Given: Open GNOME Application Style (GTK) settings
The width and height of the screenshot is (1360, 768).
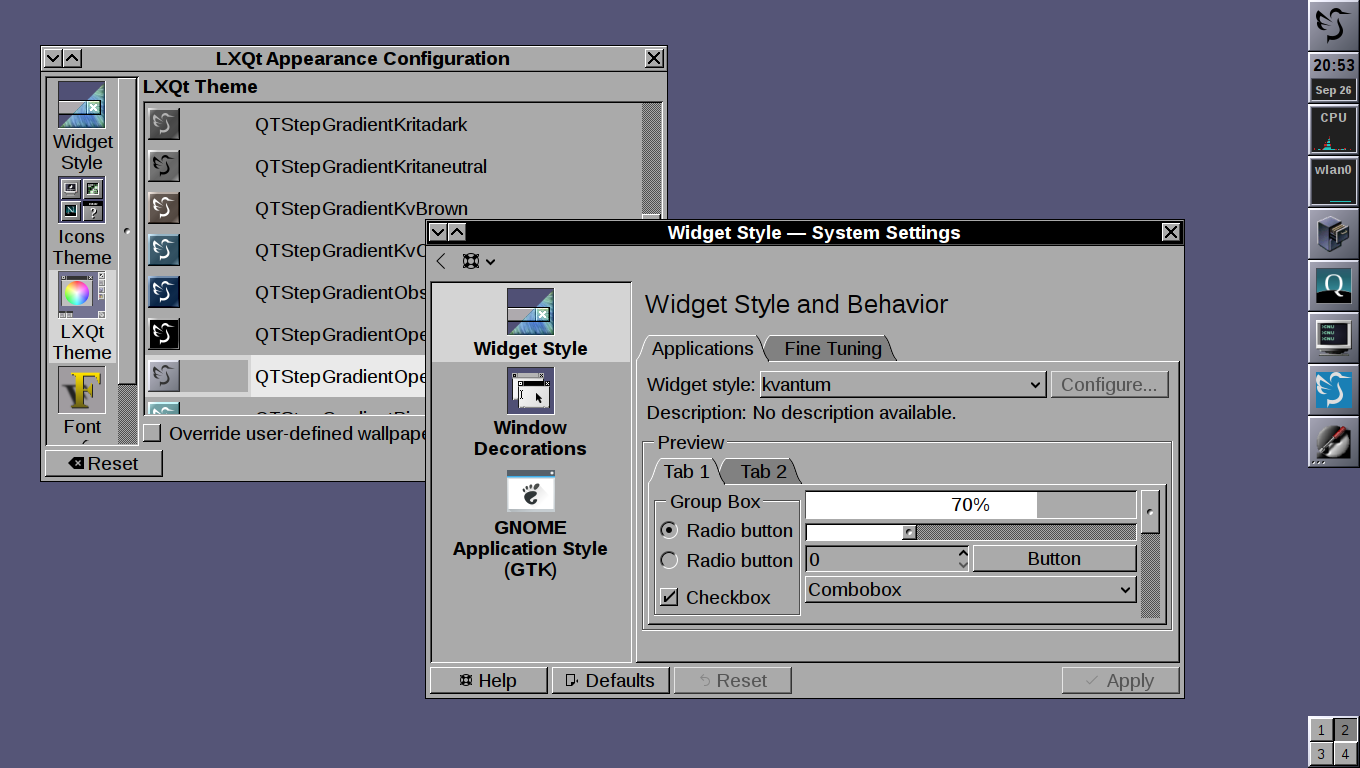Looking at the screenshot, I should click(530, 524).
